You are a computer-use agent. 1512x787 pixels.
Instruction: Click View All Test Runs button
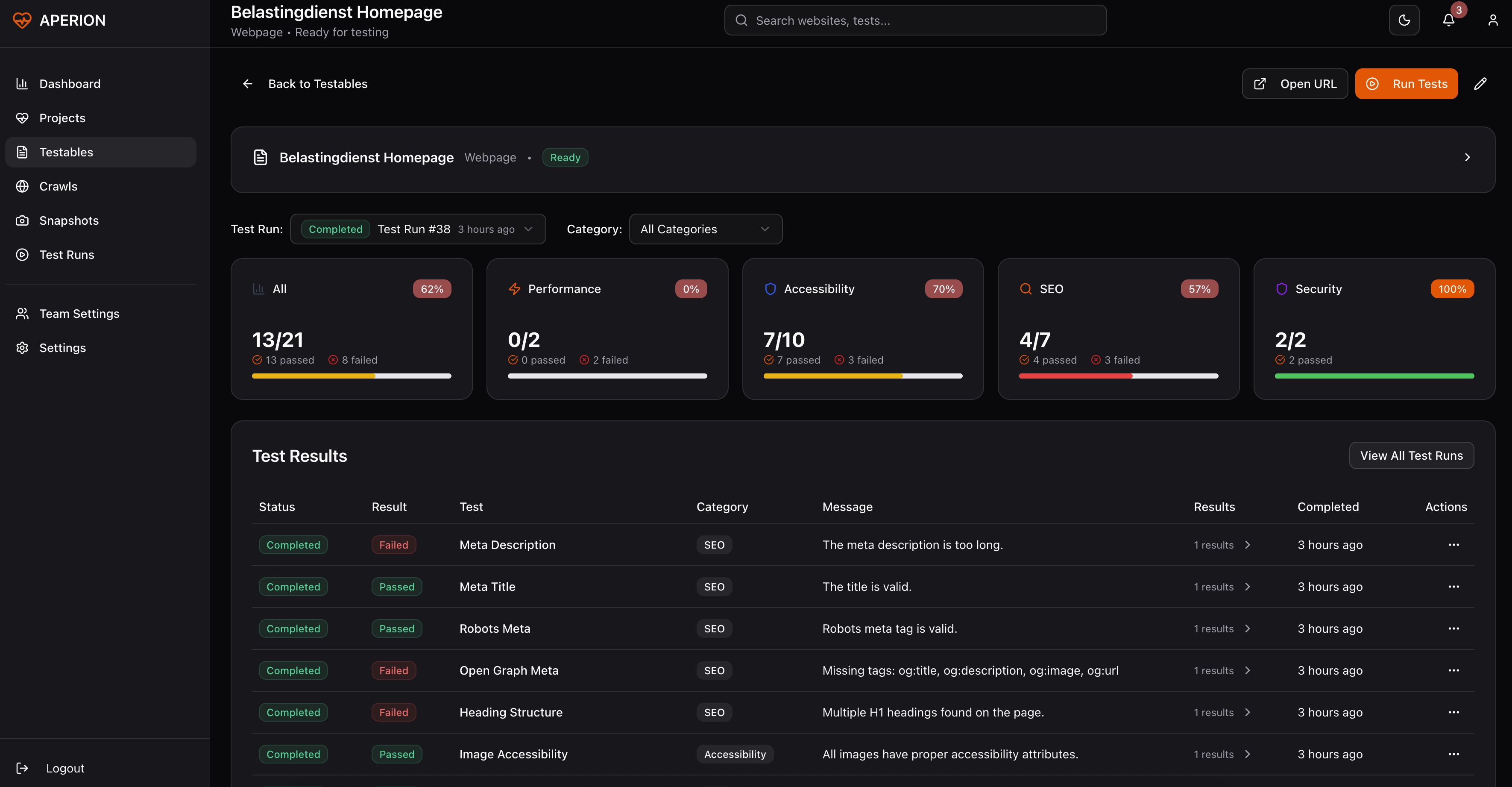pos(1411,455)
